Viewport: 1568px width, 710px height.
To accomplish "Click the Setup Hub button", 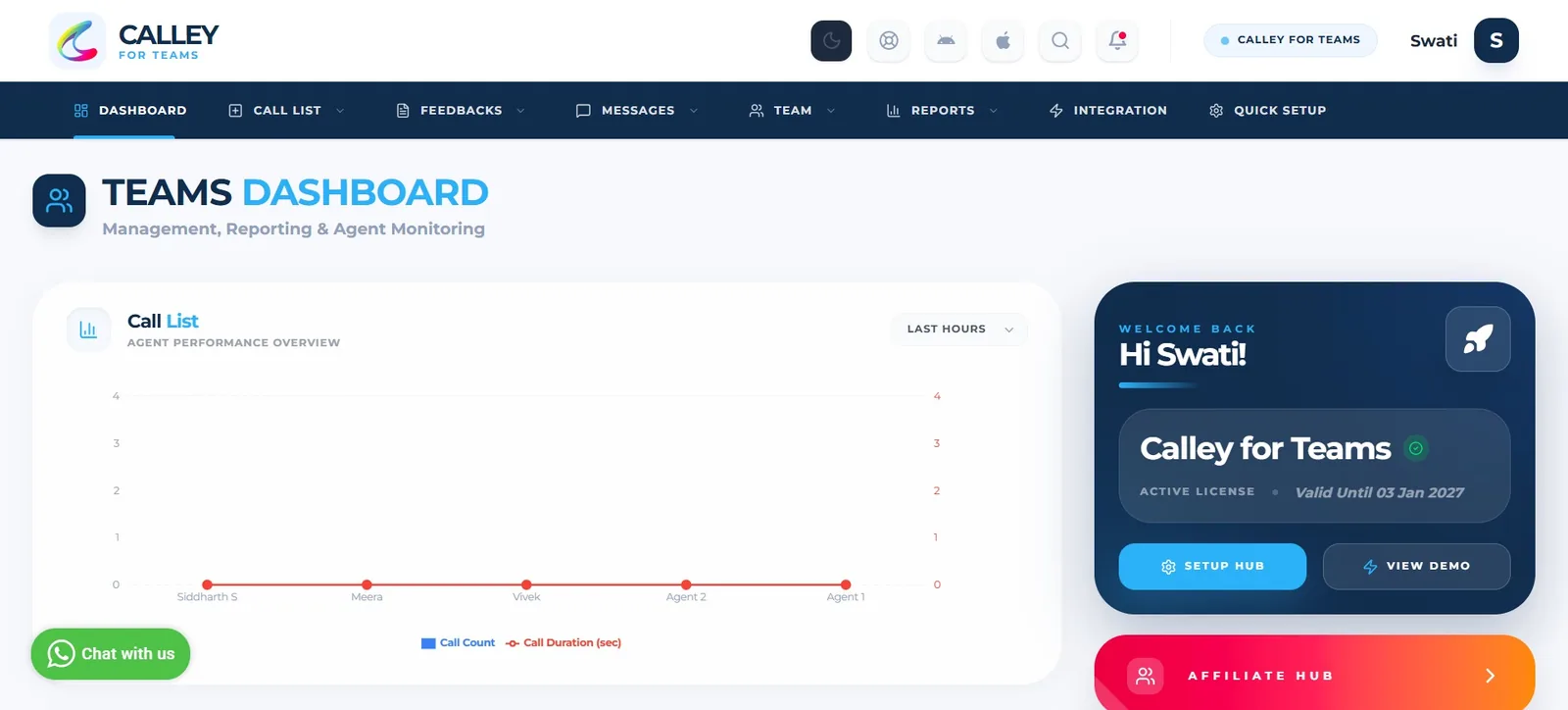I will [x=1212, y=567].
